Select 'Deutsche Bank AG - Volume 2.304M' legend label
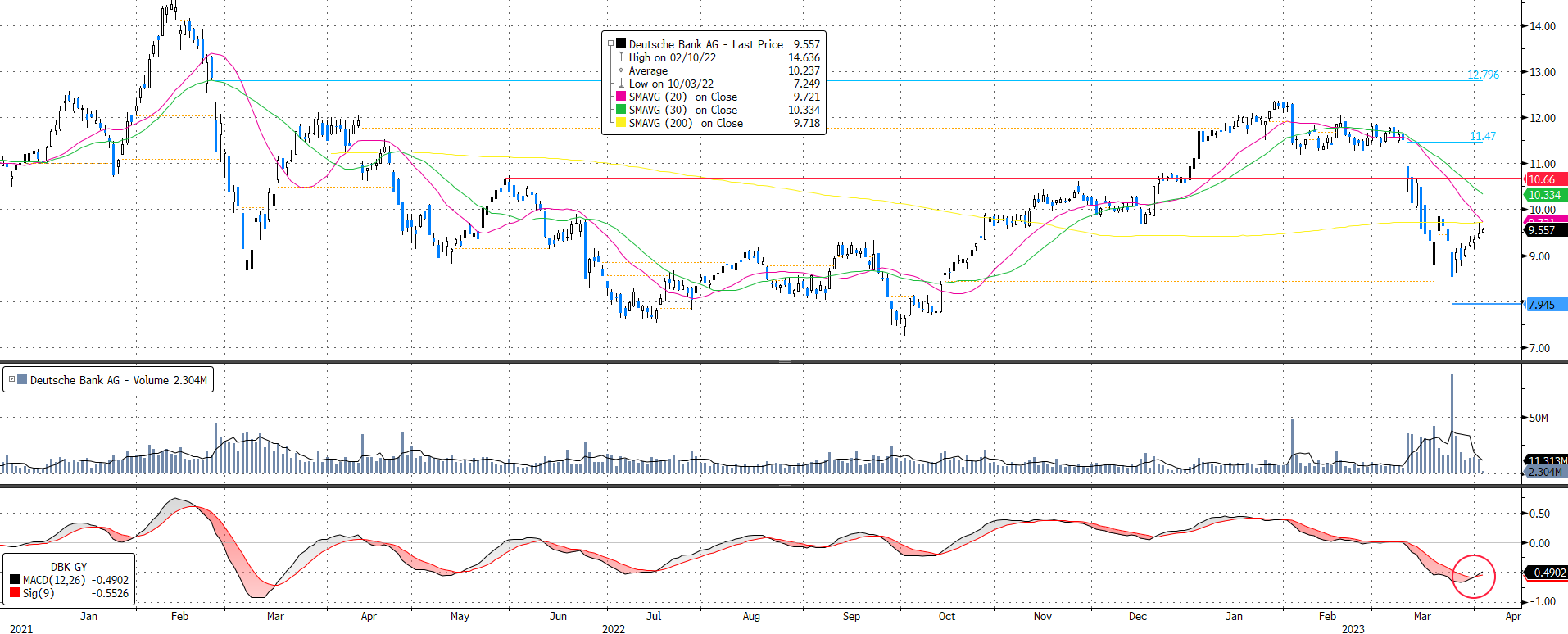Screen dimensions: 1568x634 point(119,380)
